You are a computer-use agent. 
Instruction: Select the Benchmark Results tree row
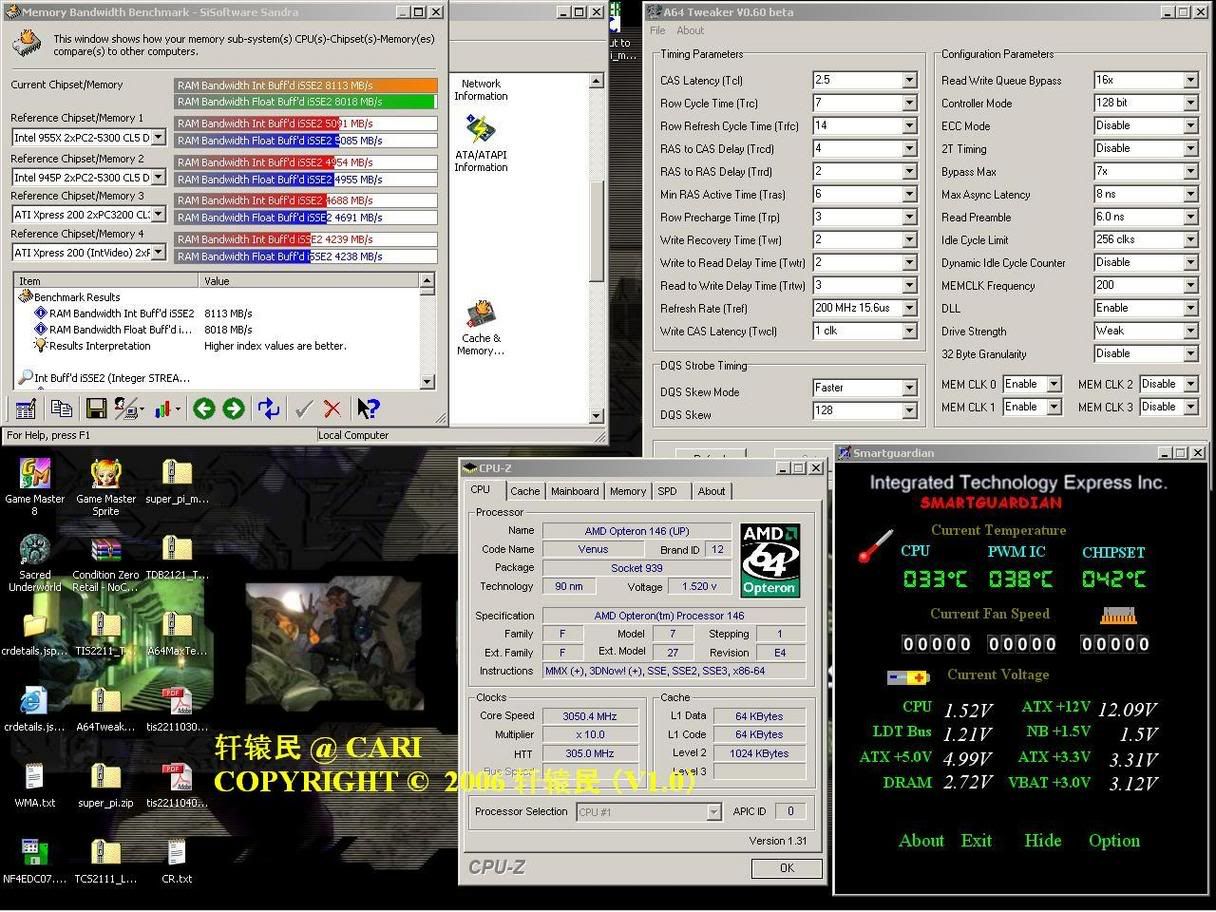[69, 297]
